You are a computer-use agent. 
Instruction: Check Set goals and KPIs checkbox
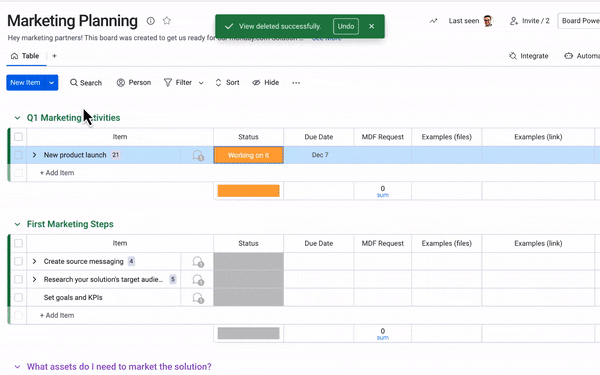[x=18, y=297]
